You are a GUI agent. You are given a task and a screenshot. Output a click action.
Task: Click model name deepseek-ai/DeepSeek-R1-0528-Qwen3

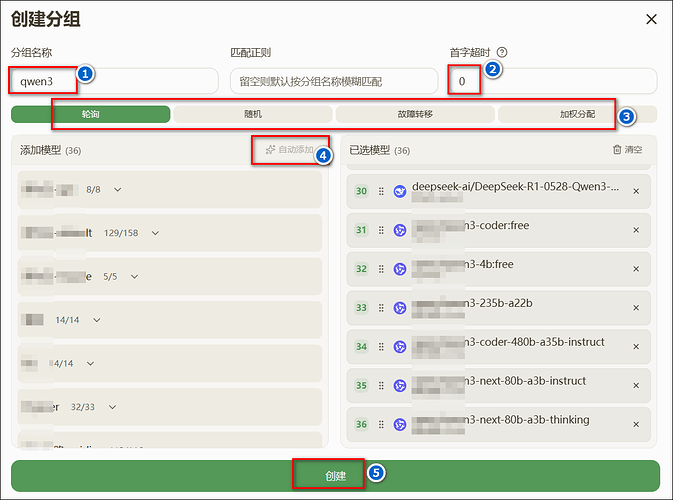coord(515,187)
